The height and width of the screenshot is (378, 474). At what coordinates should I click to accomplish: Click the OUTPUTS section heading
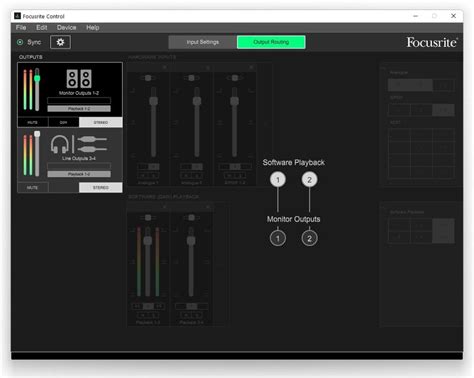point(31,57)
